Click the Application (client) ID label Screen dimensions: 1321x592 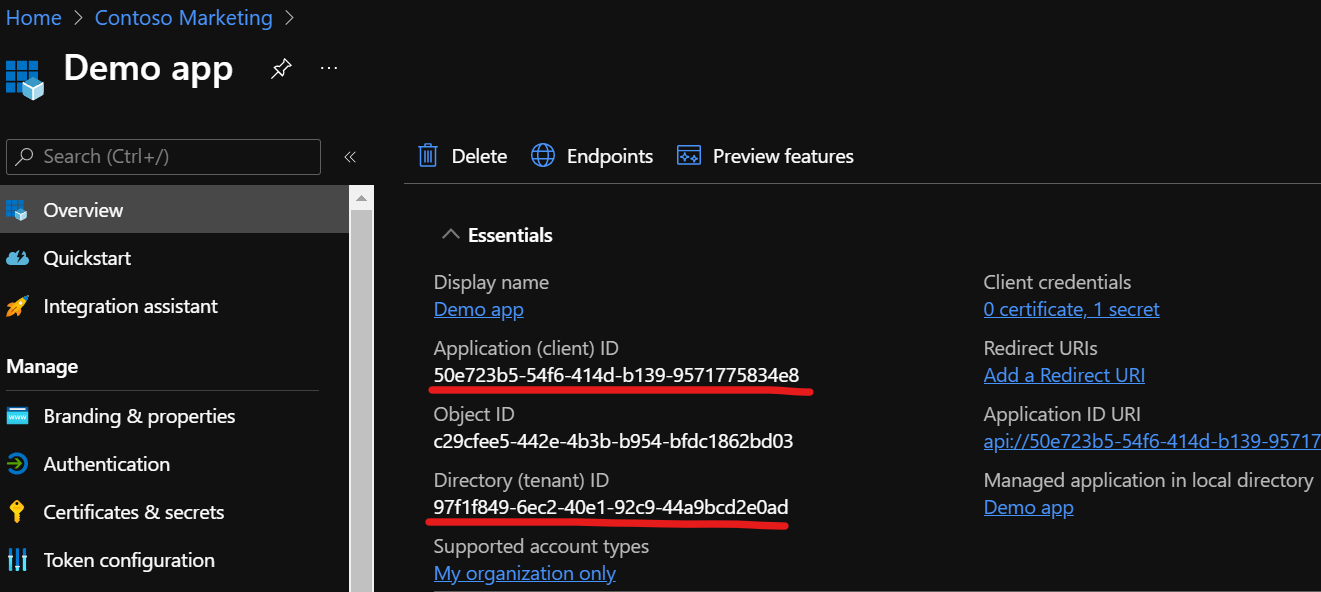[x=526, y=348]
